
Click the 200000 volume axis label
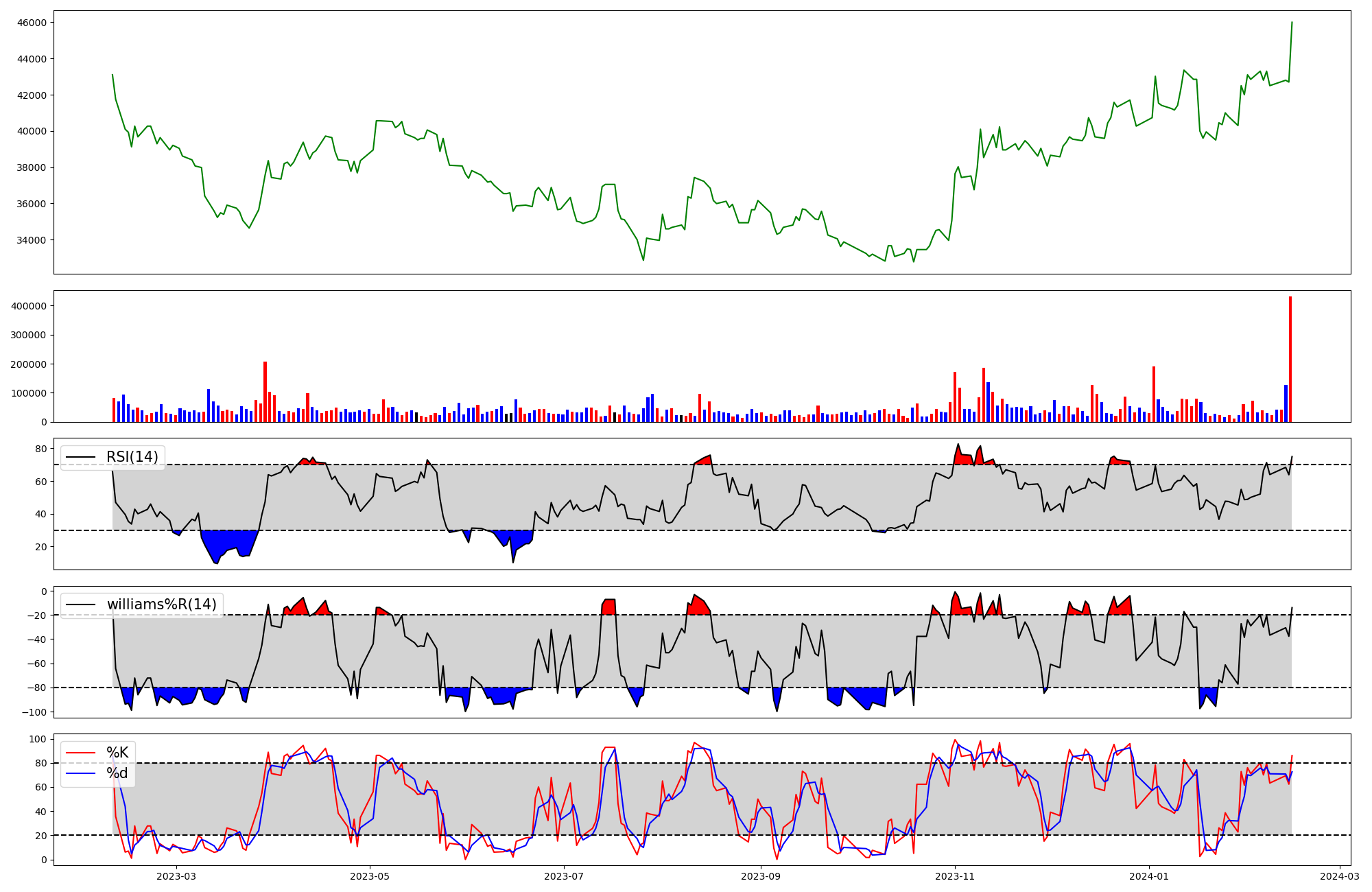pos(29,364)
